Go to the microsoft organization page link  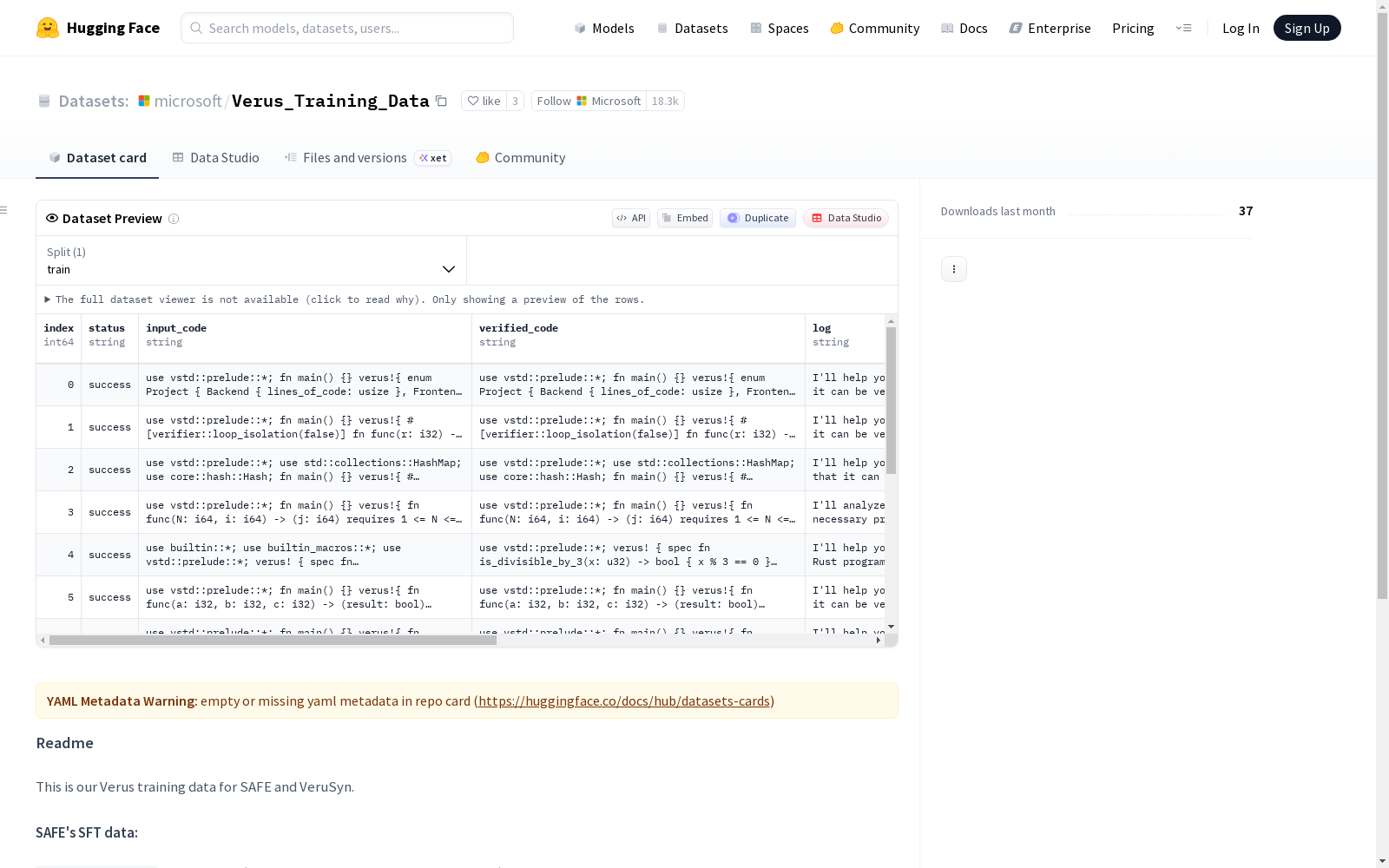188,101
